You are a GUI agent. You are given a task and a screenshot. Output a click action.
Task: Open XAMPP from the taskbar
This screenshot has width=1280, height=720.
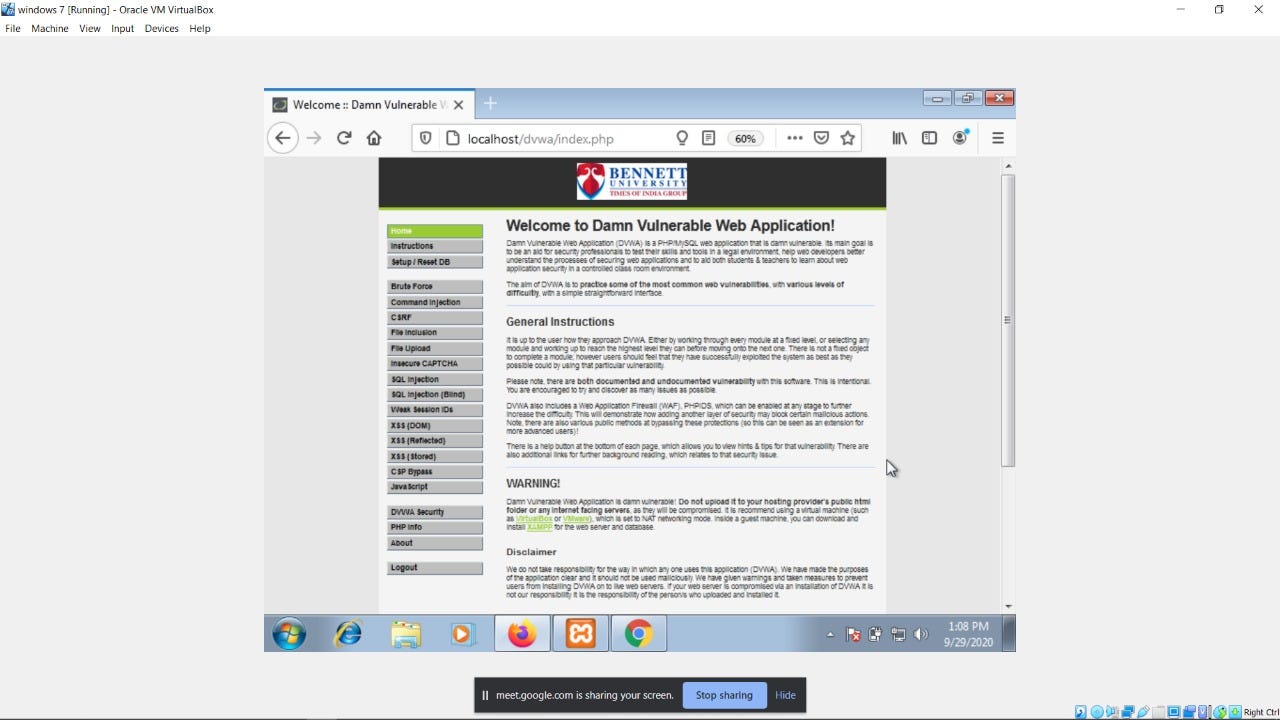[x=581, y=634]
